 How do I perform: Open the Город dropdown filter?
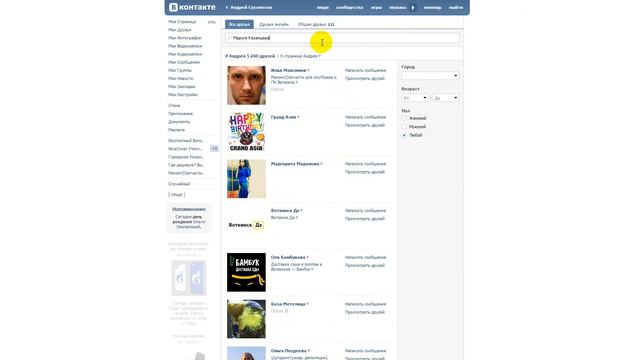[430, 76]
